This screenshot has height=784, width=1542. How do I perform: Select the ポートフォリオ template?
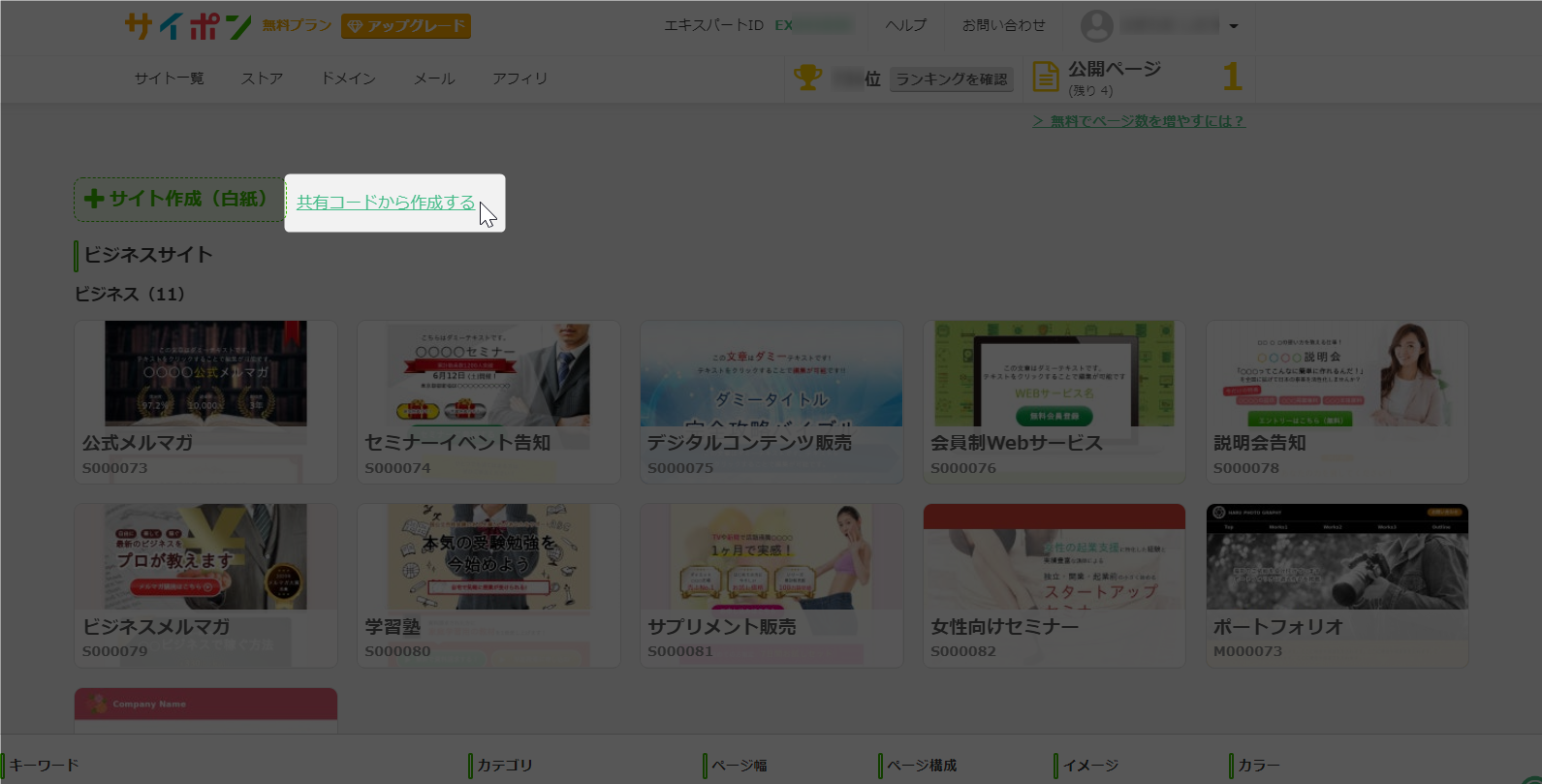point(1337,585)
